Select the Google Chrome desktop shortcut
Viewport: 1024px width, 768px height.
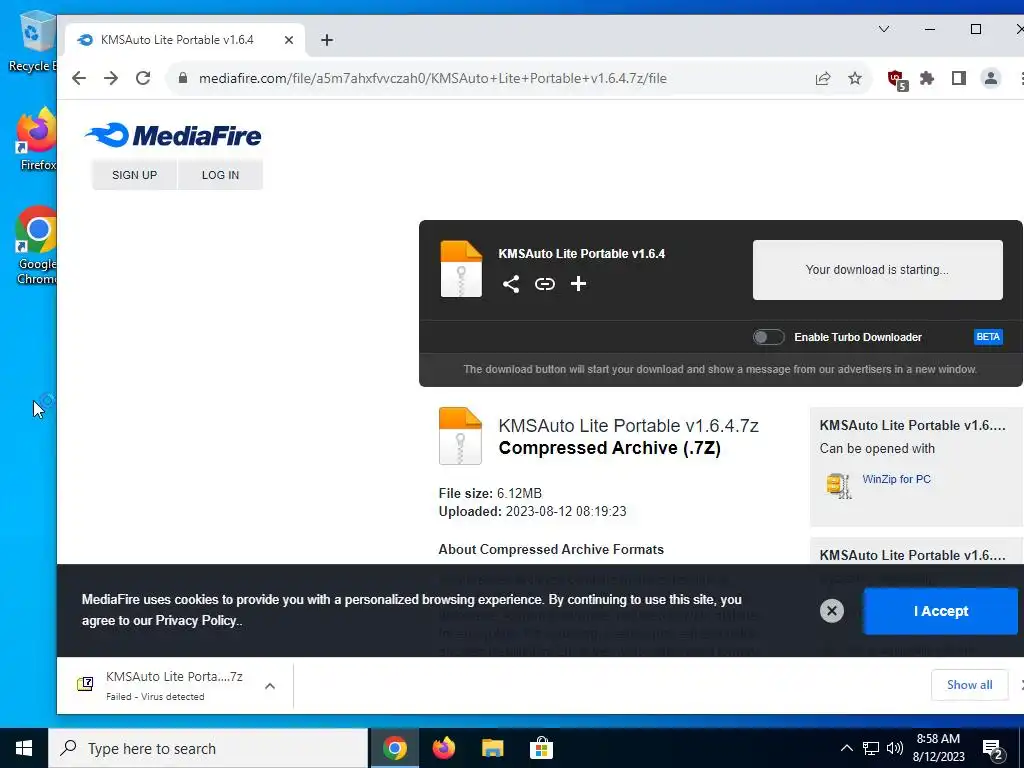[x=36, y=246]
